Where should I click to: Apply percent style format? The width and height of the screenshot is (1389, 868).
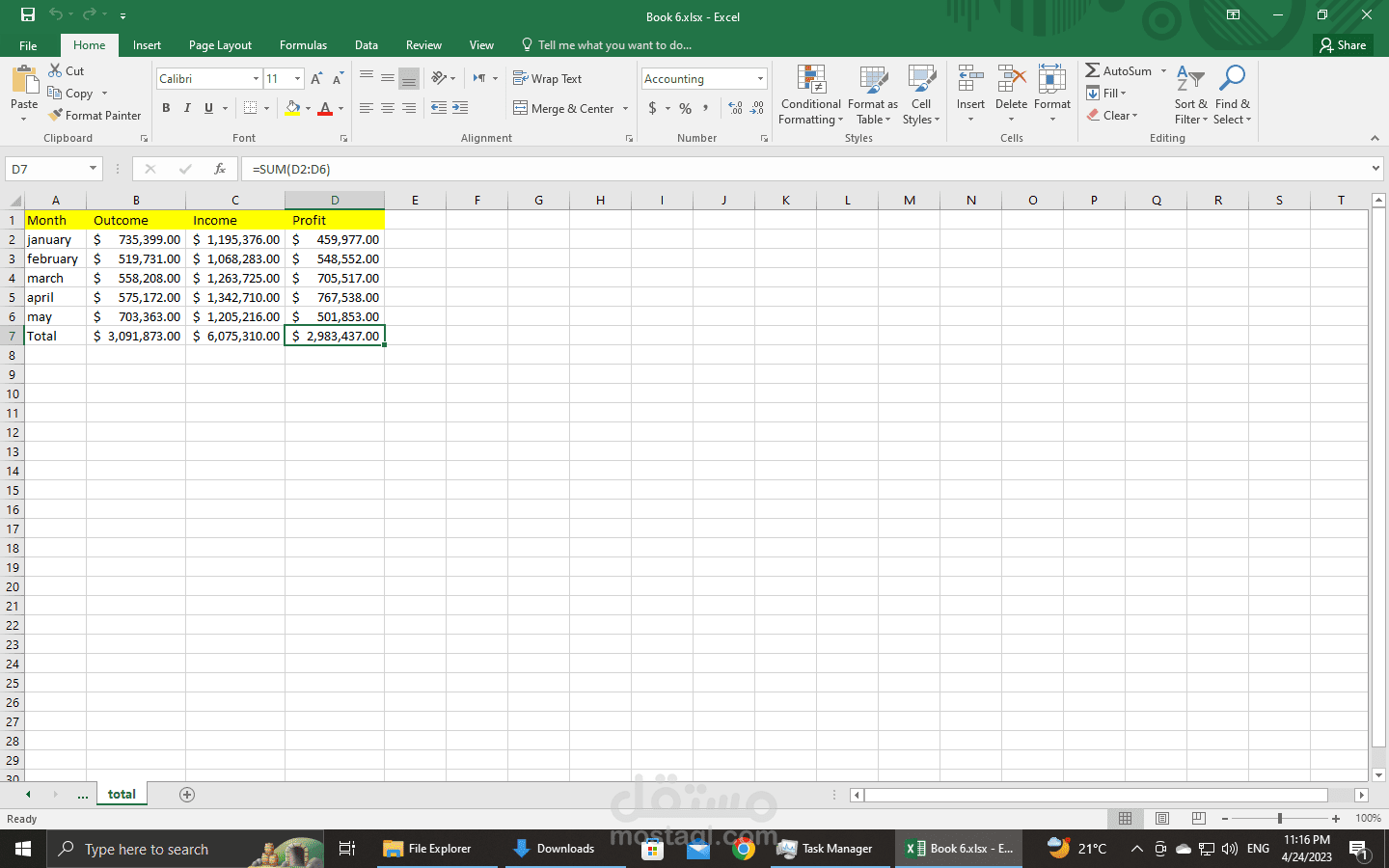coord(685,108)
